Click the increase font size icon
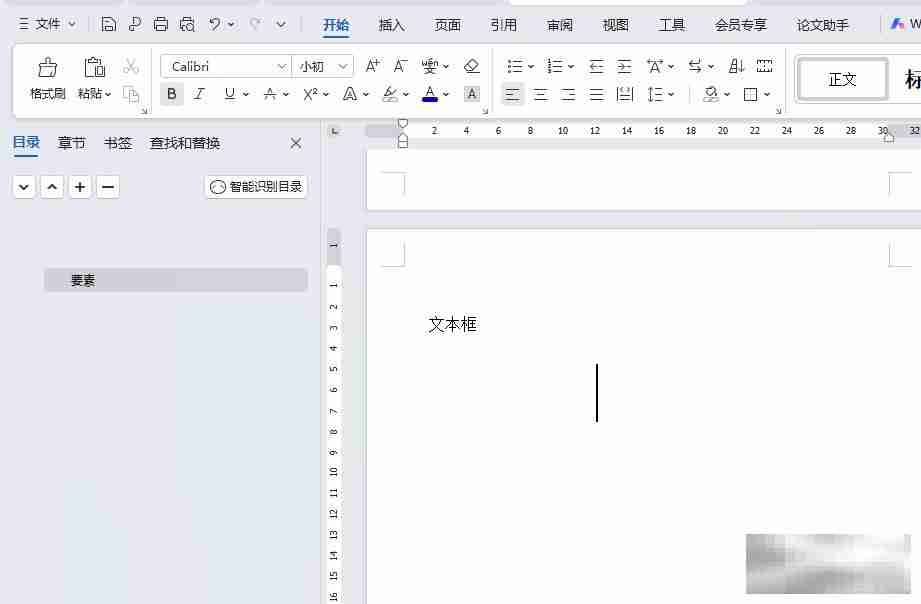This screenshot has width=921, height=604. [x=372, y=66]
